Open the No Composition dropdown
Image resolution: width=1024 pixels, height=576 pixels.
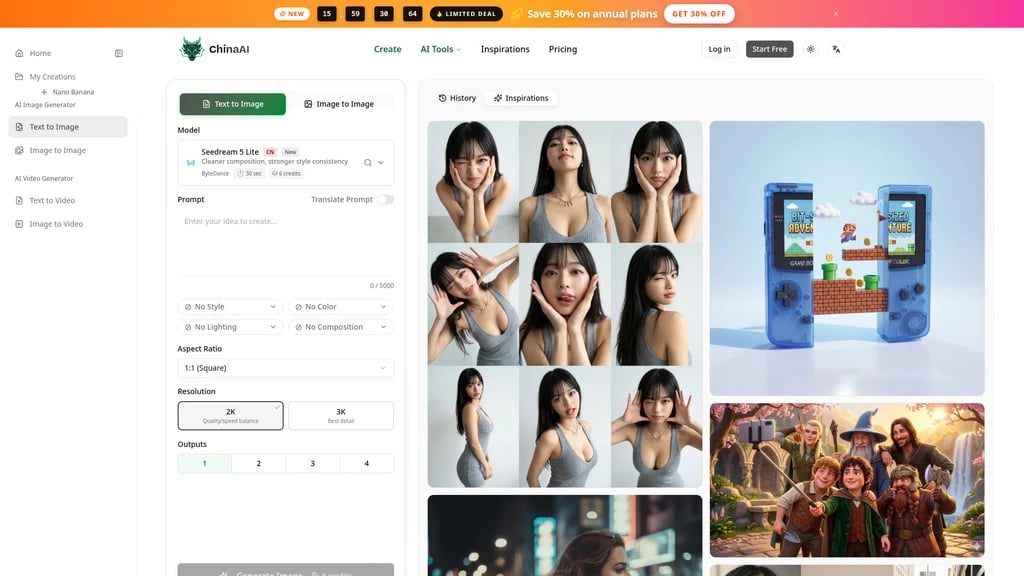341,327
